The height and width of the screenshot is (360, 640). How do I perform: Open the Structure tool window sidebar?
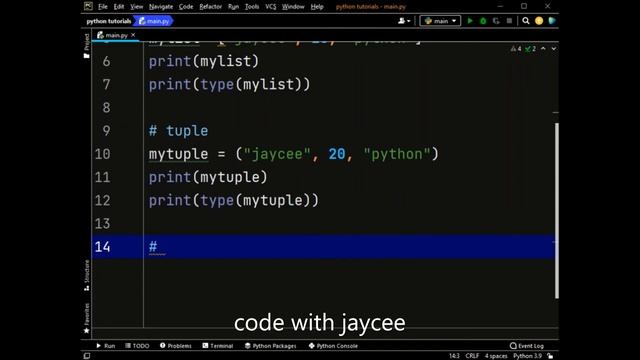87,275
